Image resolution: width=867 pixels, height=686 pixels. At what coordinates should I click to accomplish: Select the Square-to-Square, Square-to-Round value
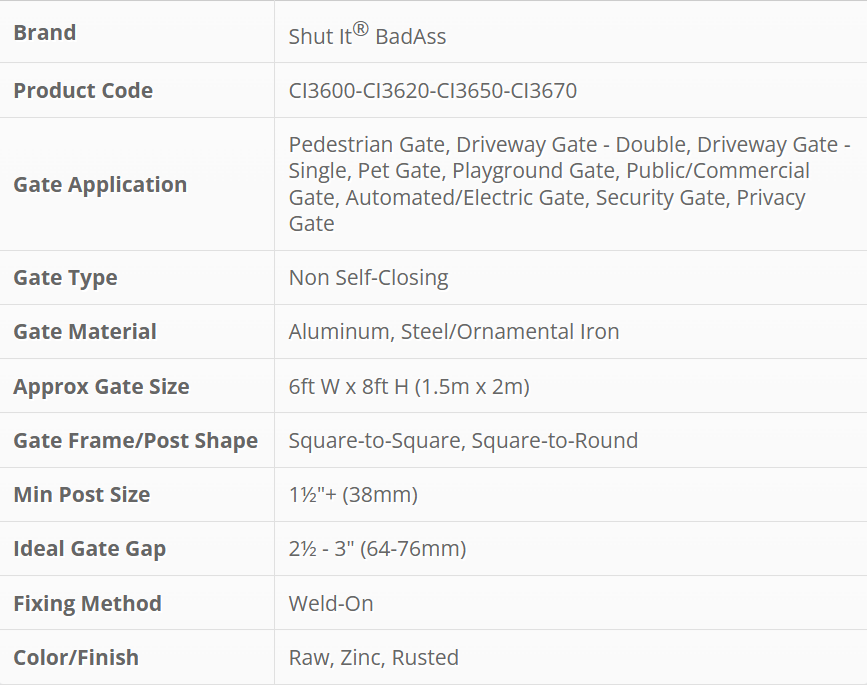463,441
